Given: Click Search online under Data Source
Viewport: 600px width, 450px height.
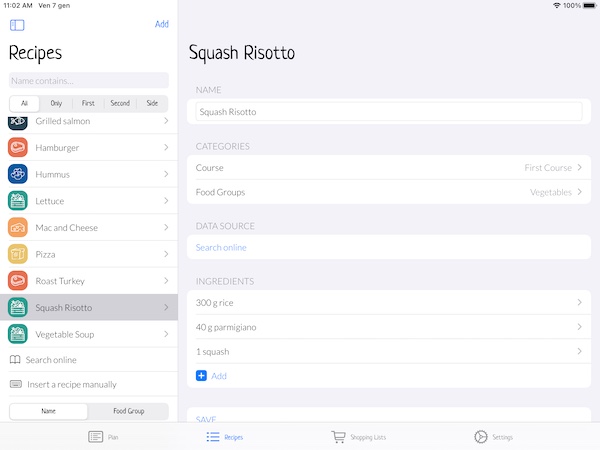Looking at the screenshot, I should (221, 248).
